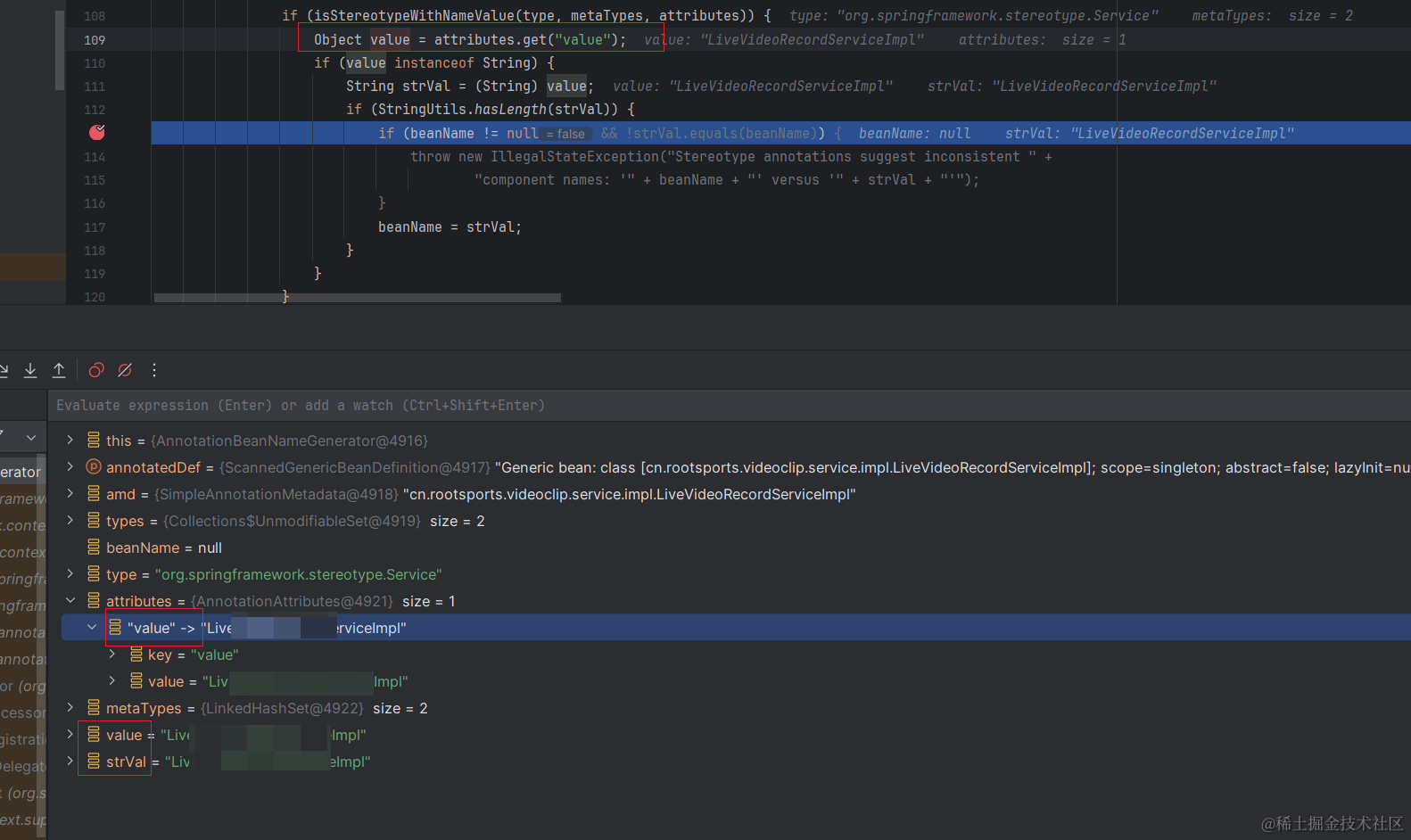The width and height of the screenshot is (1411, 840).
Task: Expand the types variable node
Action: [x=70, y=521]
